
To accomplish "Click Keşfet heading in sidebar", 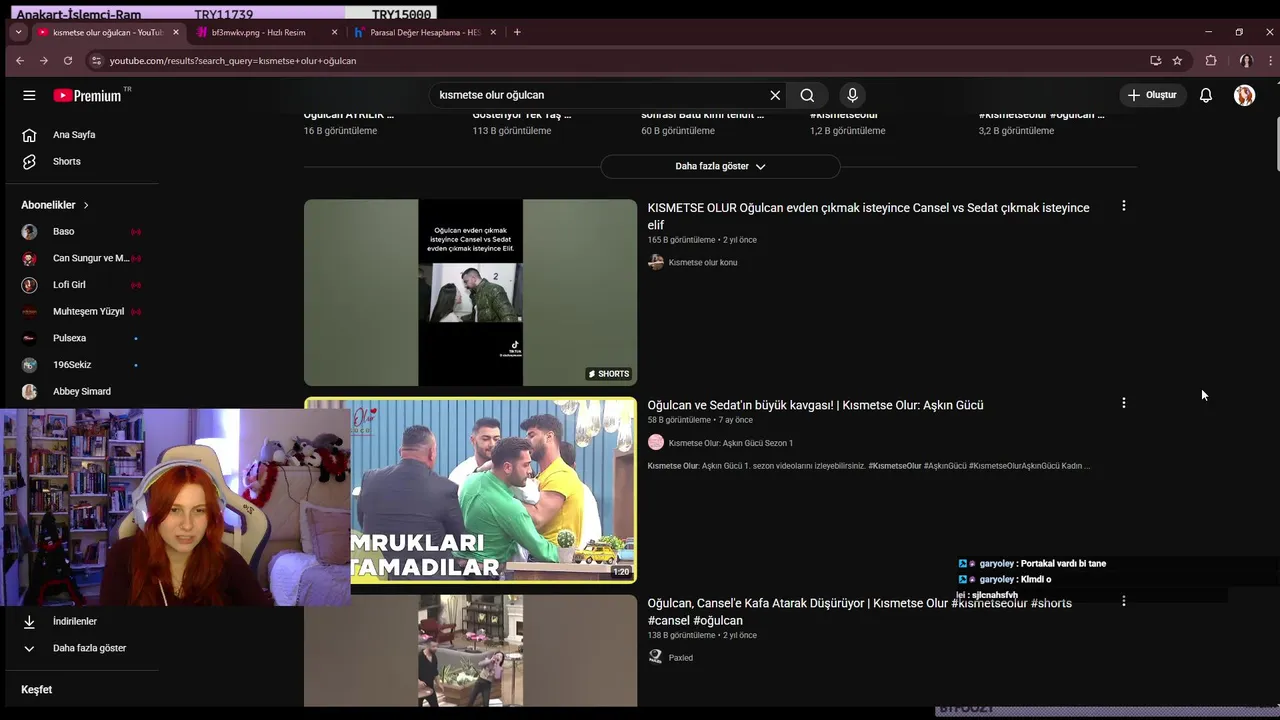I will point(37,690).
